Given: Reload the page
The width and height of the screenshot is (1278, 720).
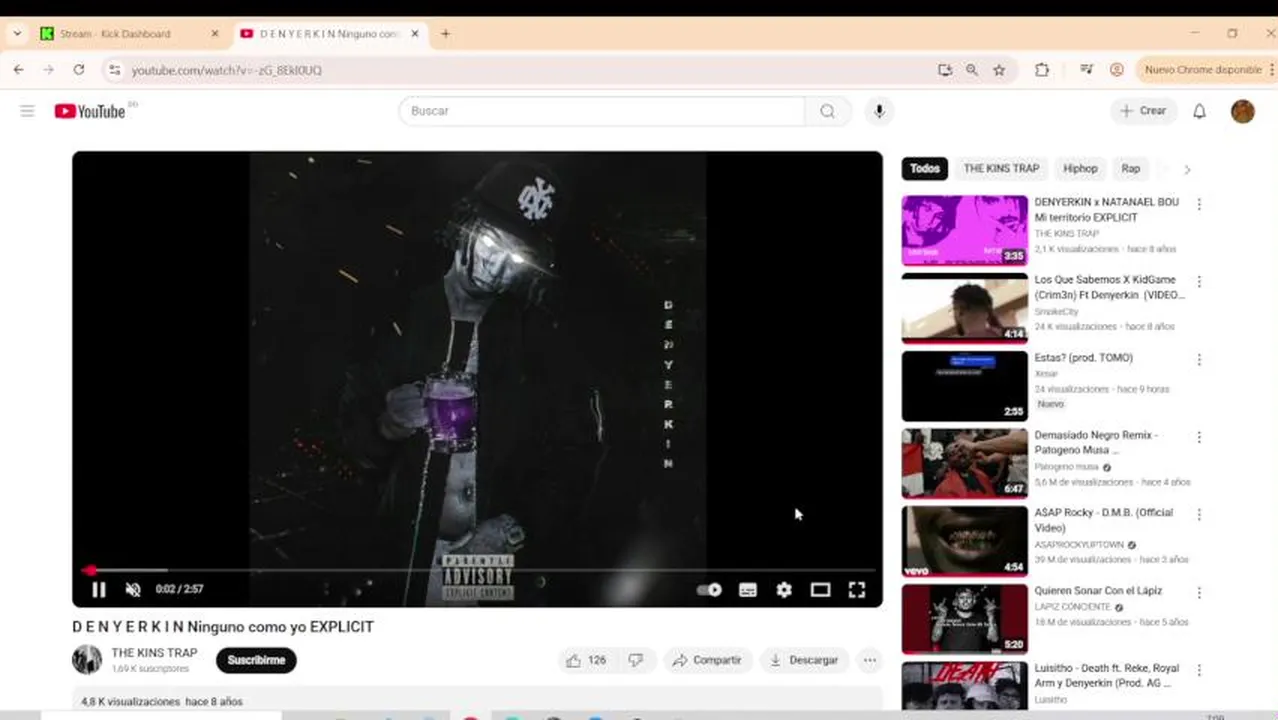Looking at the screenshot, I should [x=78, y=70].
